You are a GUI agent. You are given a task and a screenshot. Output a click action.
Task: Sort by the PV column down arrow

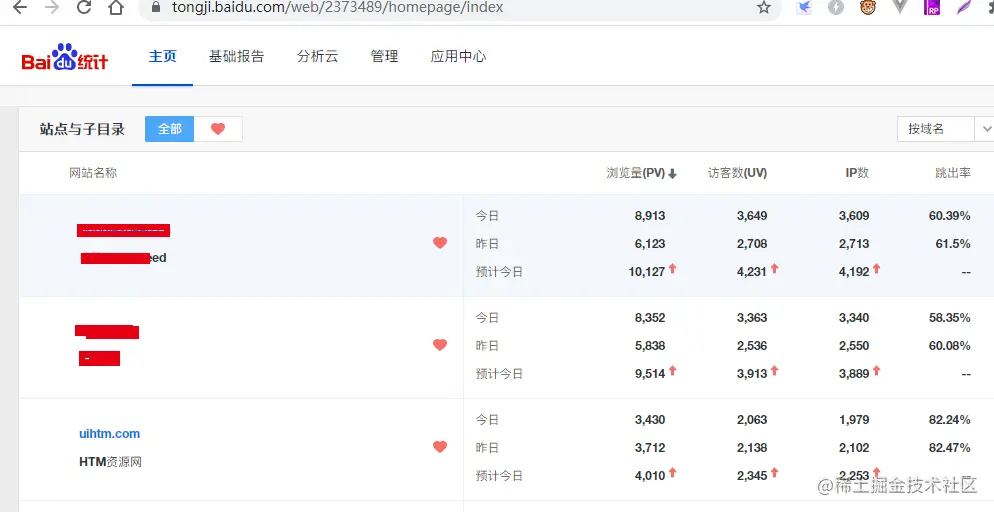point(673,174)
